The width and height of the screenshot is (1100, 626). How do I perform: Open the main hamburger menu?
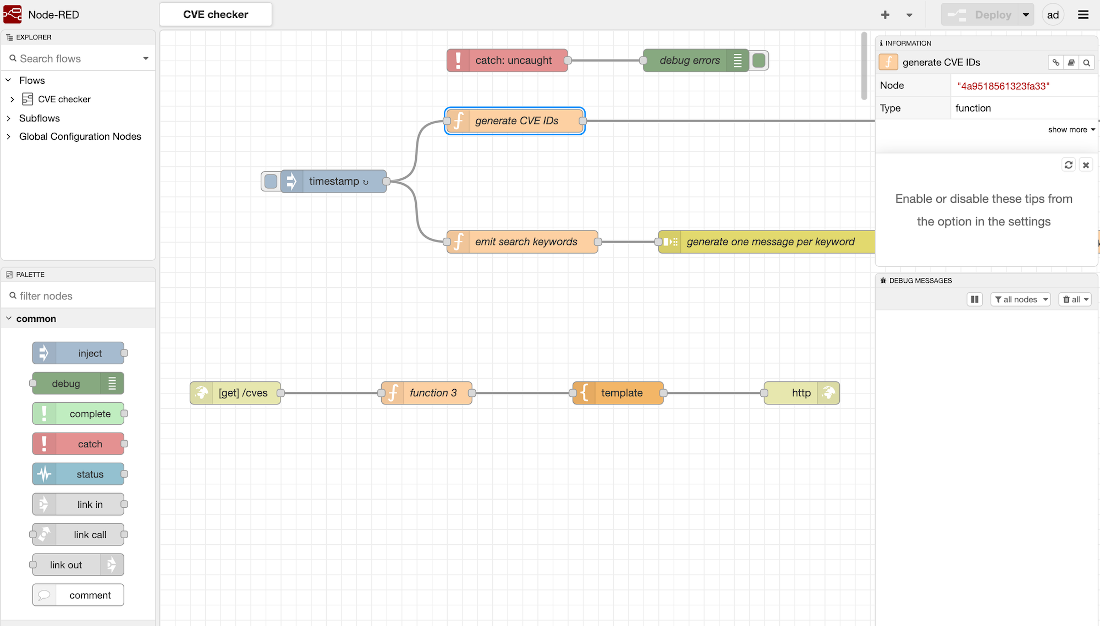click(1083, 15)
